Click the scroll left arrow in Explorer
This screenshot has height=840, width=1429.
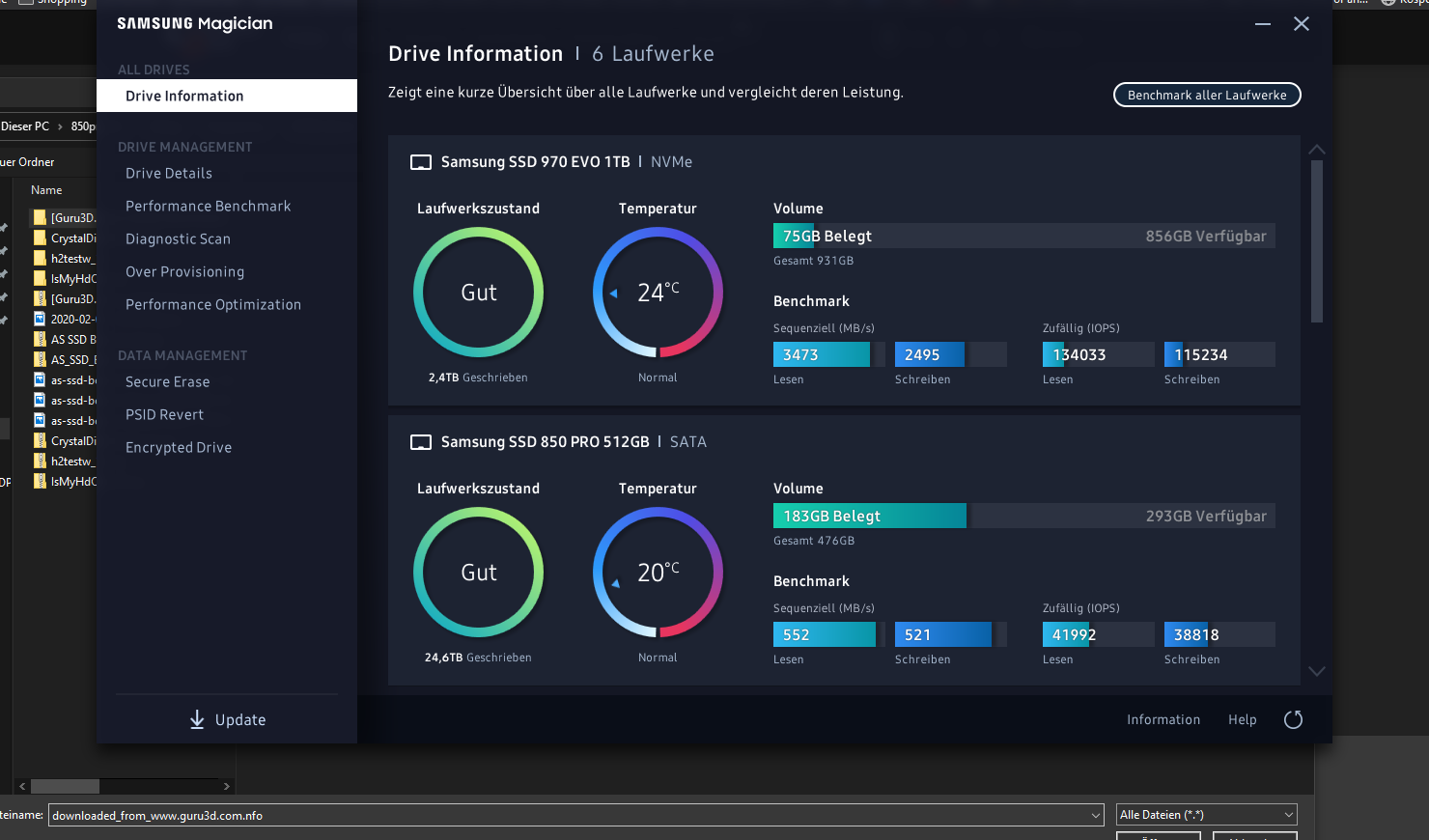(x=22, y=786)
